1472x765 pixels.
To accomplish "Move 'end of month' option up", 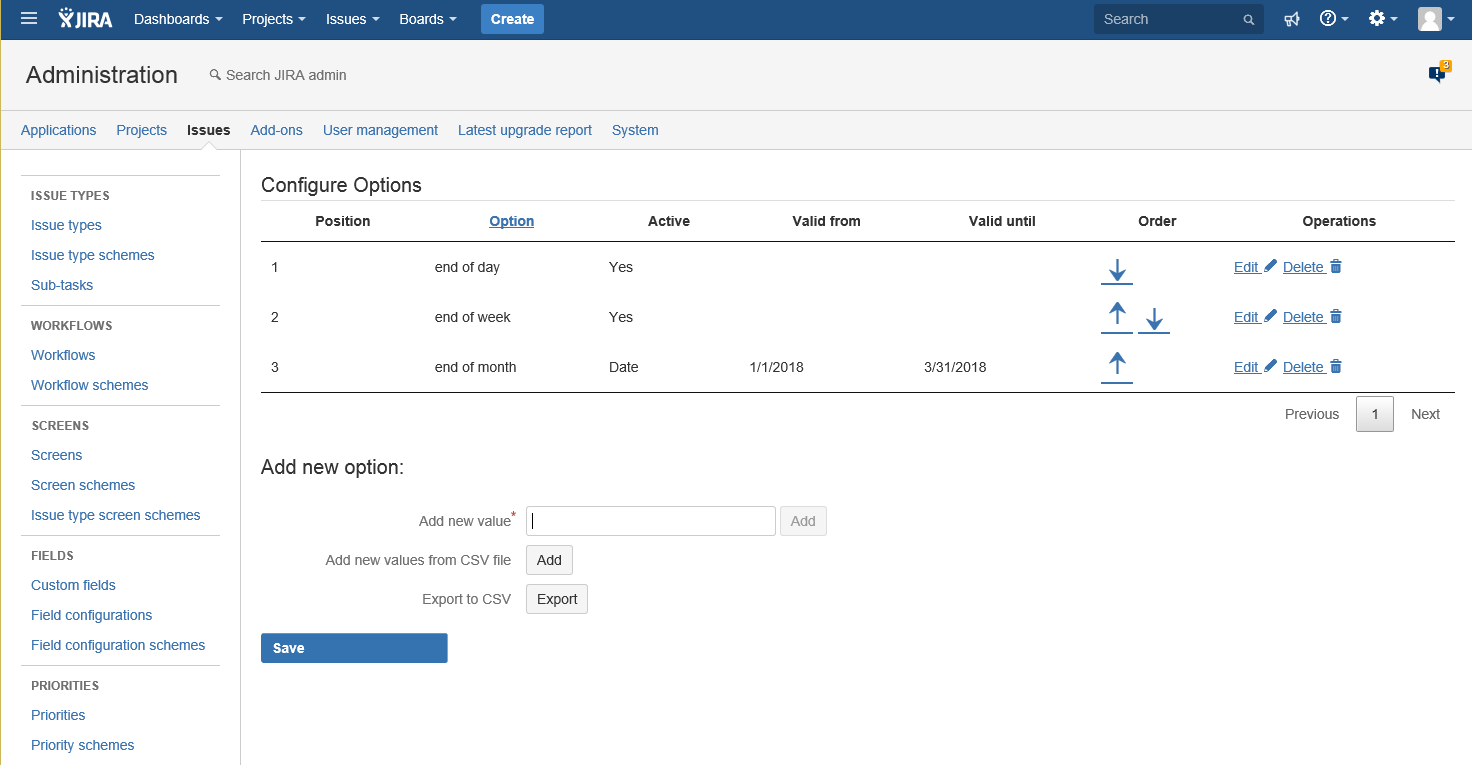I will tap(1117, 368).
